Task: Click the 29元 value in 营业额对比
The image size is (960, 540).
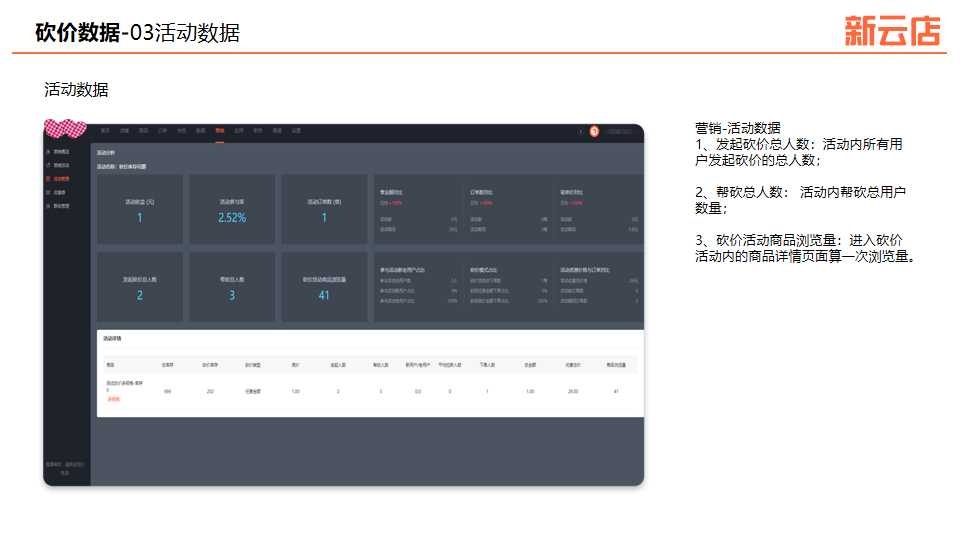Action: (453, 230)
